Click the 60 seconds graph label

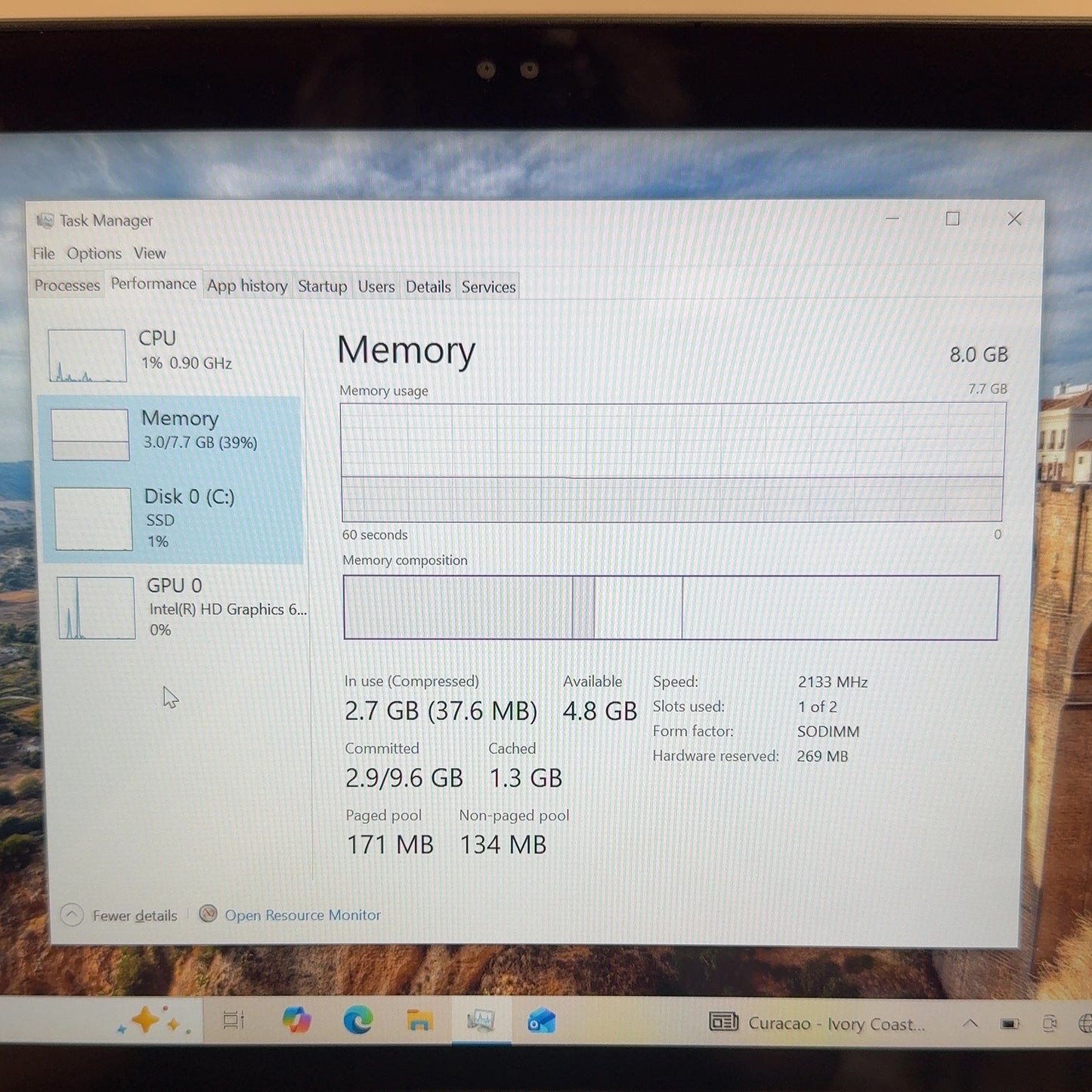tap(375, 535)
